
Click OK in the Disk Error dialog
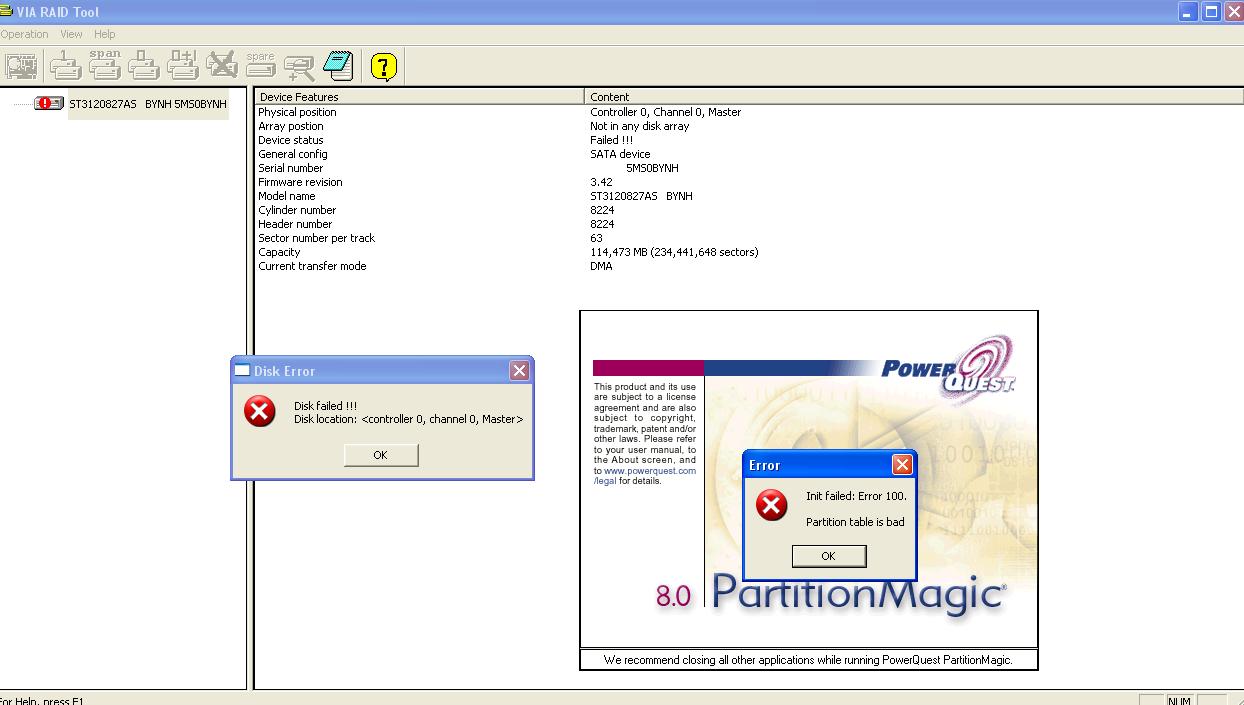click(x=380, y=455)
